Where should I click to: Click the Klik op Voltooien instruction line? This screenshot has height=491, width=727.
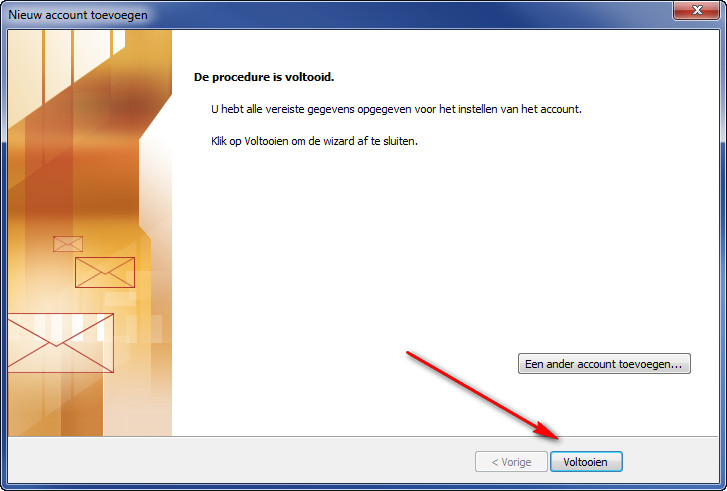coord(314,141)
